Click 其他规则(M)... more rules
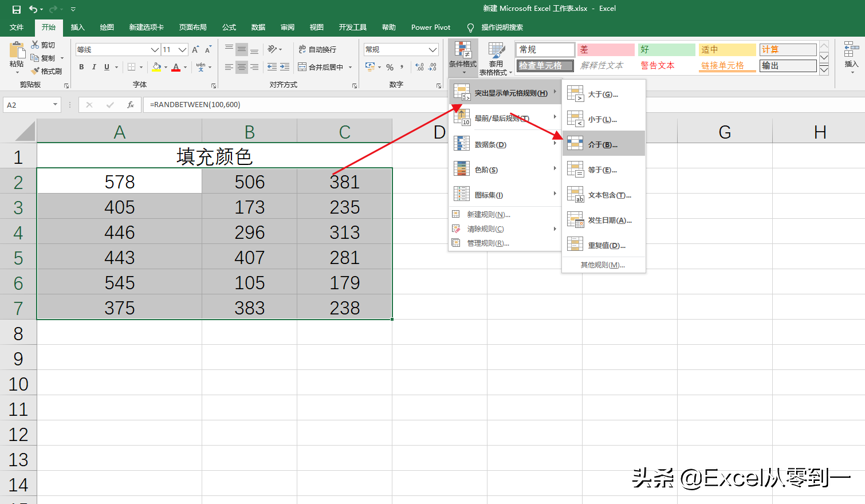The width and height of the screenshot is (865, 504). click(604, 265)
